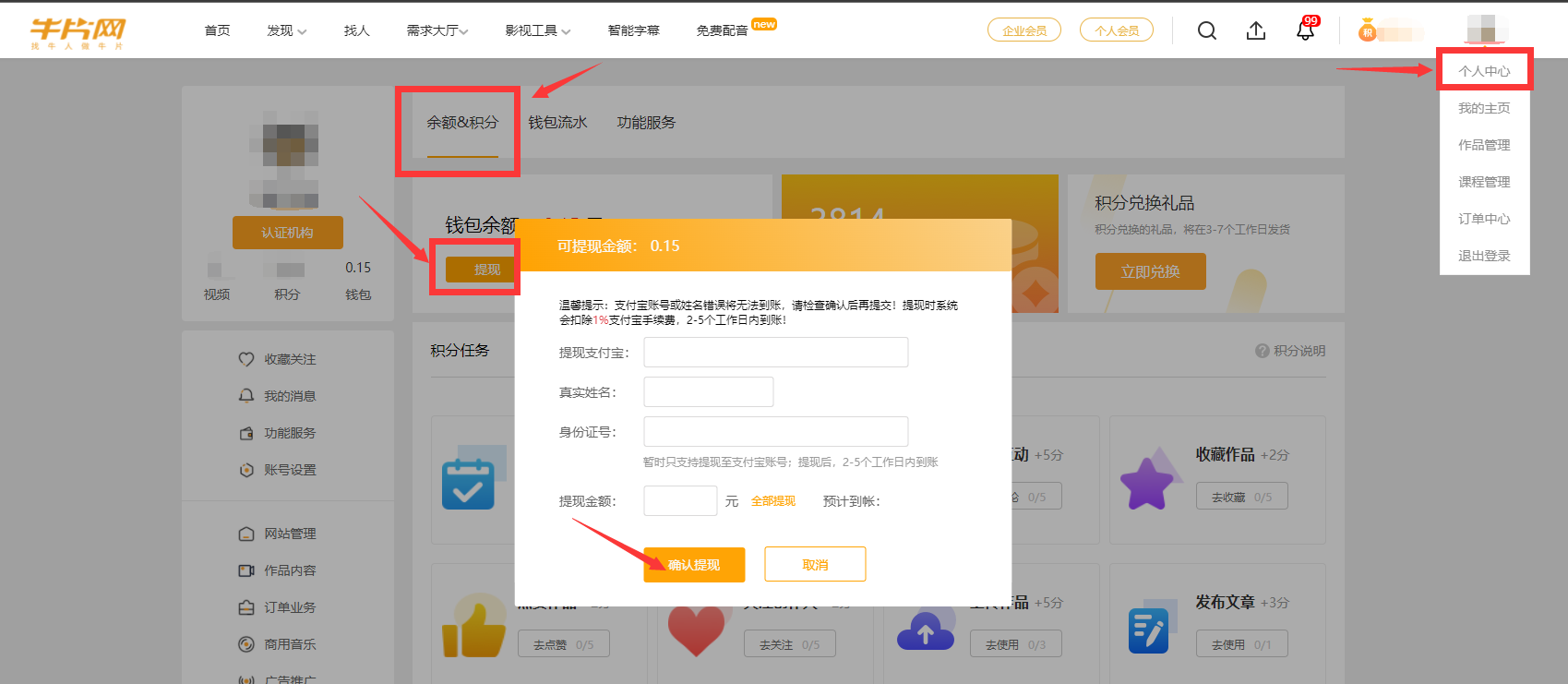Switch to the 钱包流水 tab
The image size is (1568, 684).
click(x=557, y=123)
